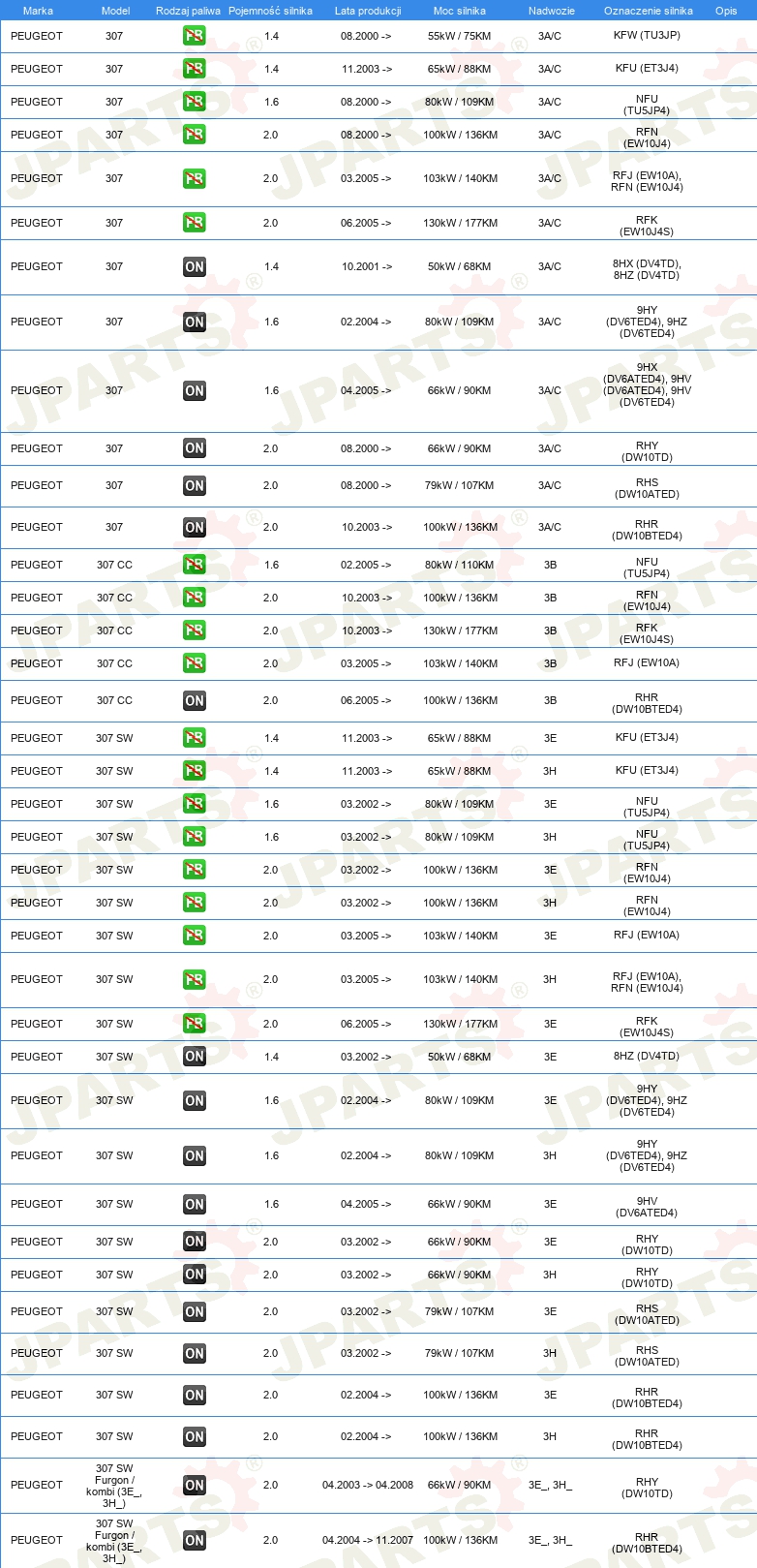
Task: Click the production dates 04.2004 -> 11.2007
Action: [368, 1540]
